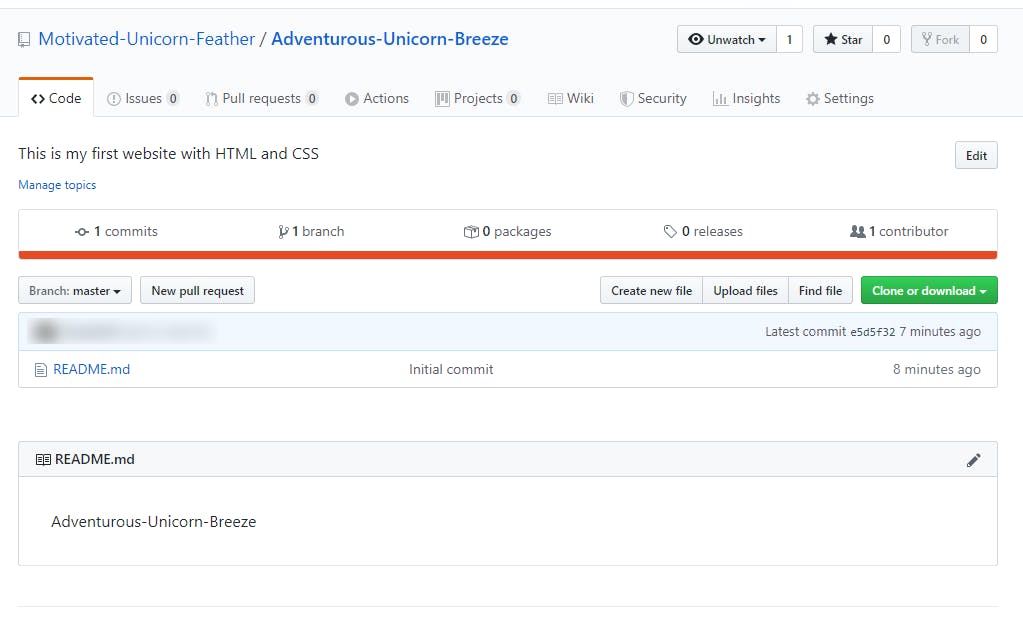Click the "8 minutes ago" timestamp
Screen dimensions: 1023x622
click(x=936, y=369)
